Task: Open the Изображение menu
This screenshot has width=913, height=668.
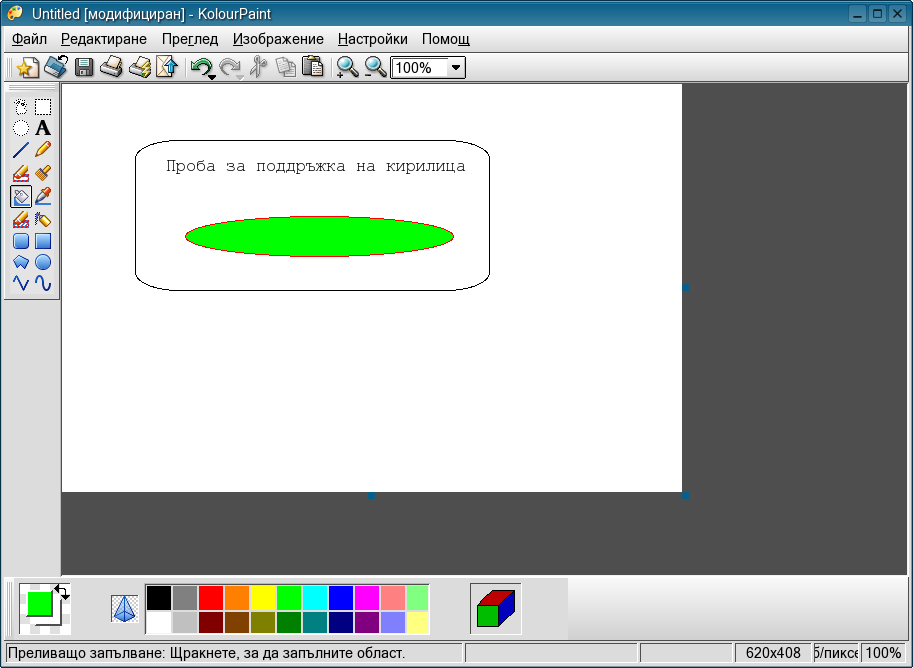Action: coord(278,39)
